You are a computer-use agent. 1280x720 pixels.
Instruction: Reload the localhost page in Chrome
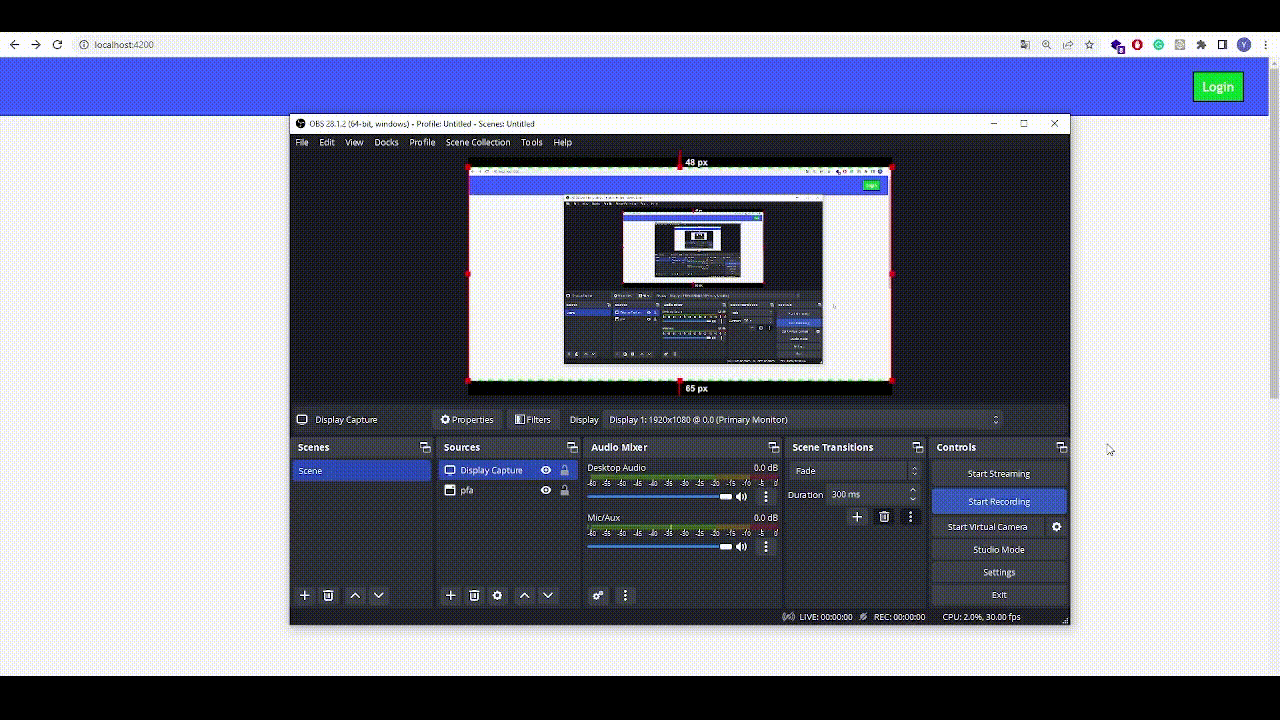(x=57, y=45)
